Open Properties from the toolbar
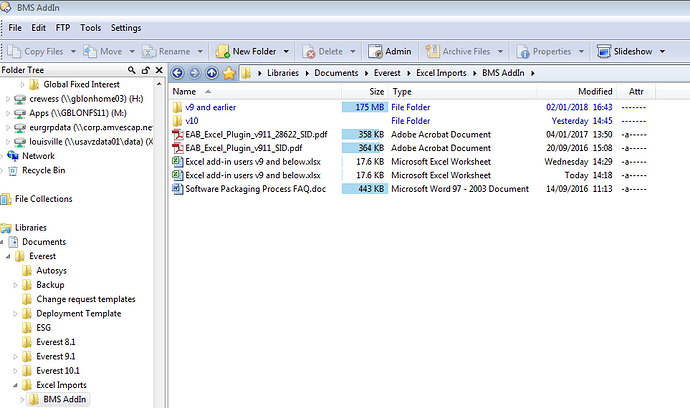This screenshot has height=408, width=690. coord(543,51)
